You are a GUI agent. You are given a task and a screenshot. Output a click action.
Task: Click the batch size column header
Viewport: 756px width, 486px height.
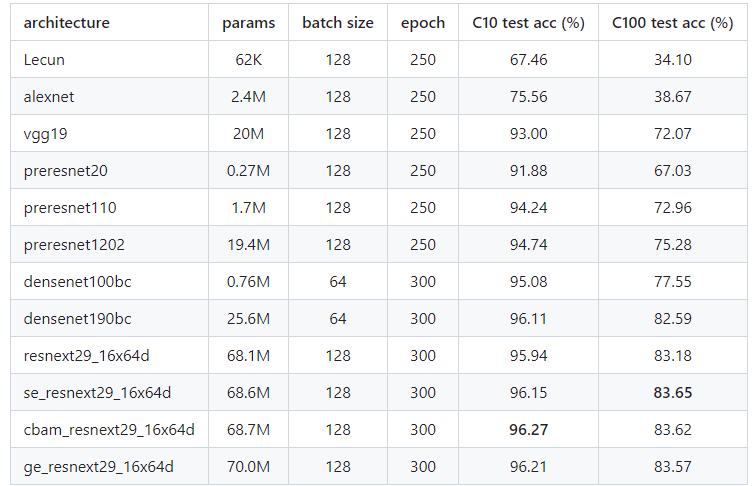click(338, 22)
